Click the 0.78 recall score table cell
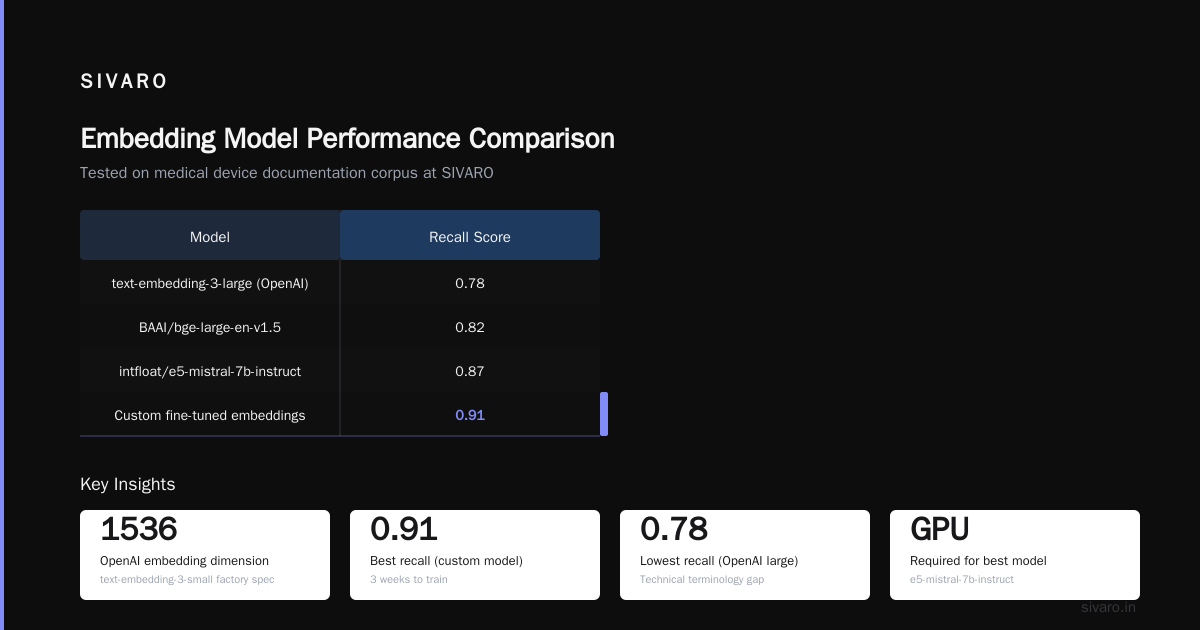This screenshot has width=1200, height=630. click(470, 283)
